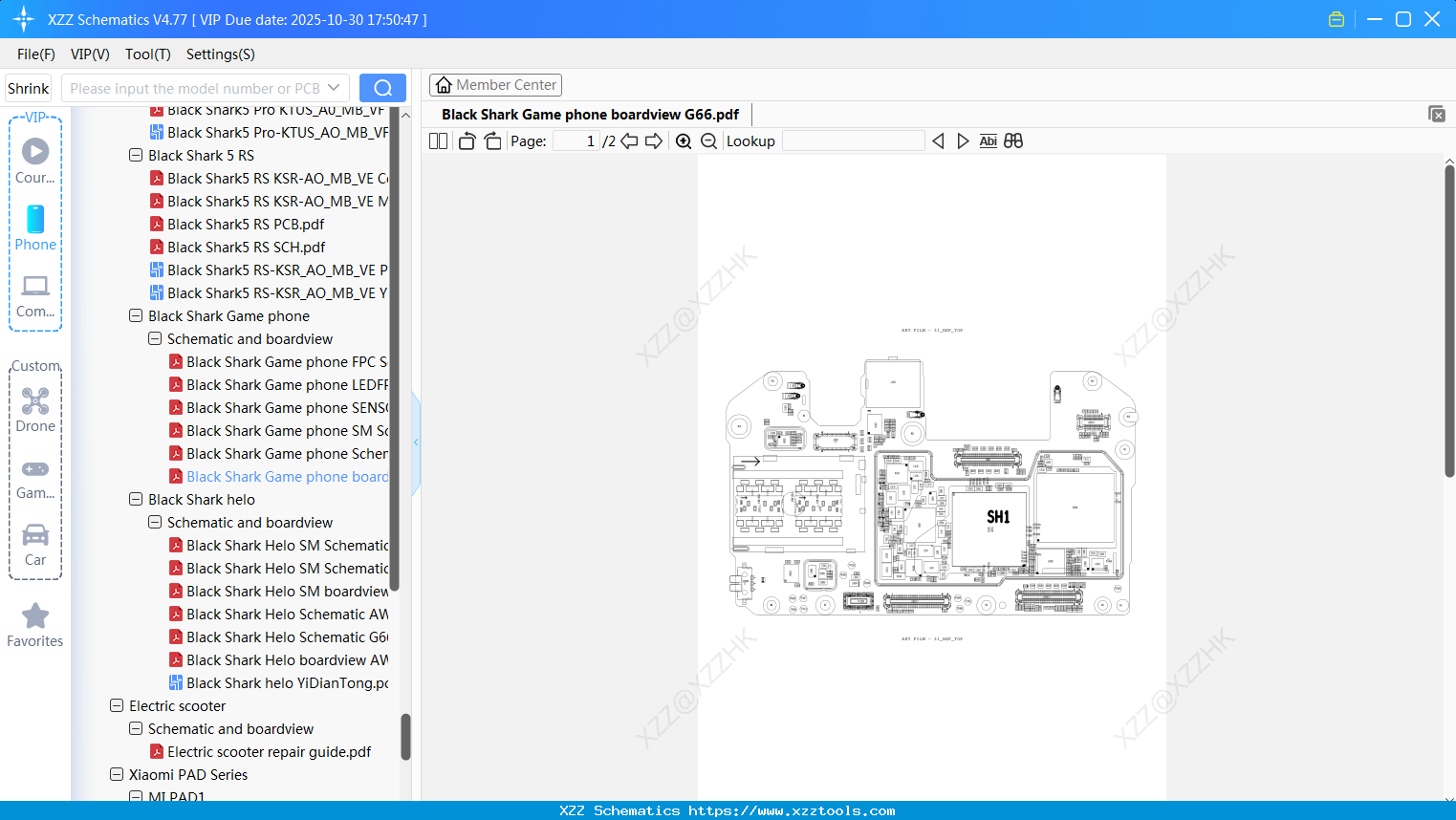This screenshot has width=1456, height=820.
Task: Collapse the Black Shark Game phone node
Action: pos(136,316)
